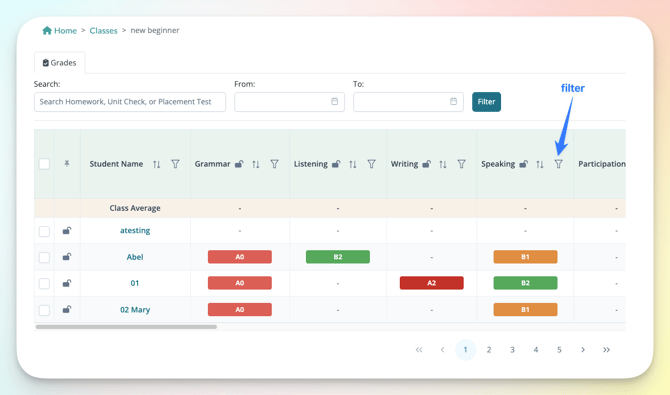Click Abel's B2 Listening grade badge

338,257
